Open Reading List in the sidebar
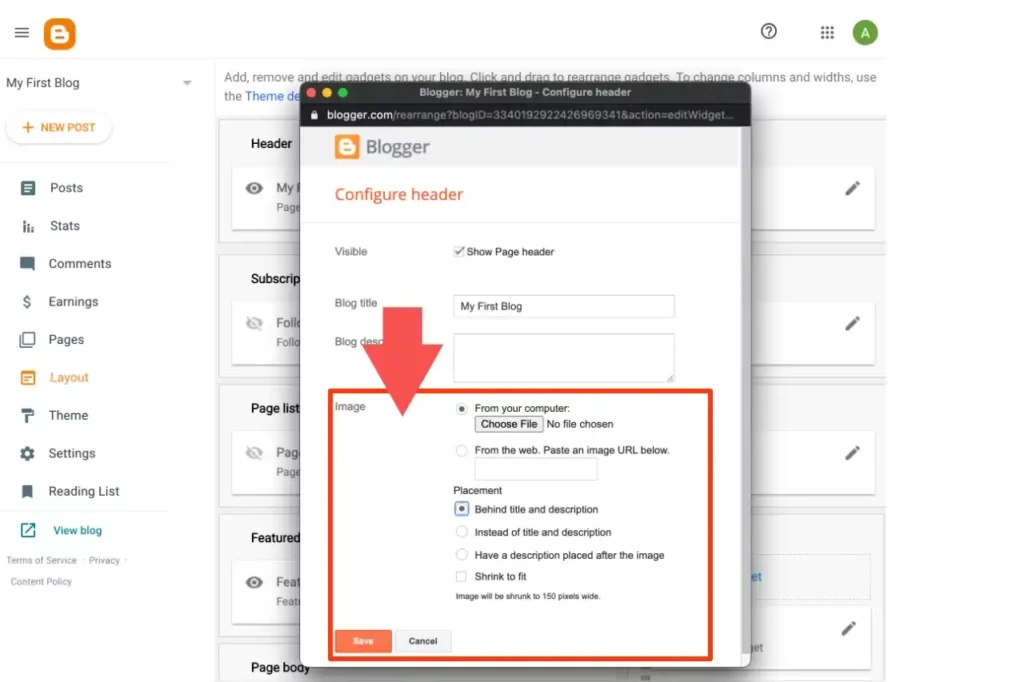 84,491
